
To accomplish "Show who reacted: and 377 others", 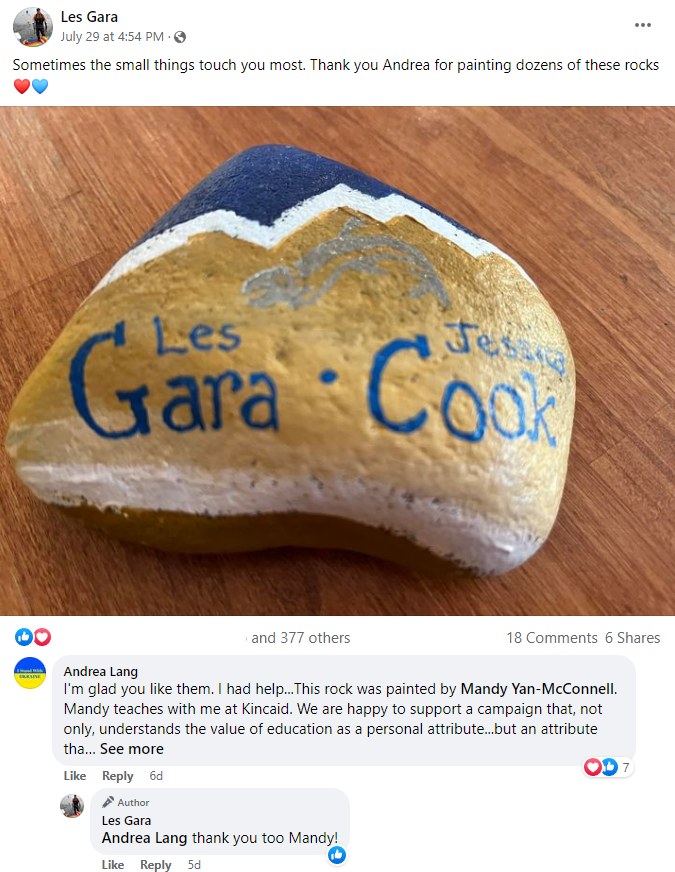I will 300,638.
